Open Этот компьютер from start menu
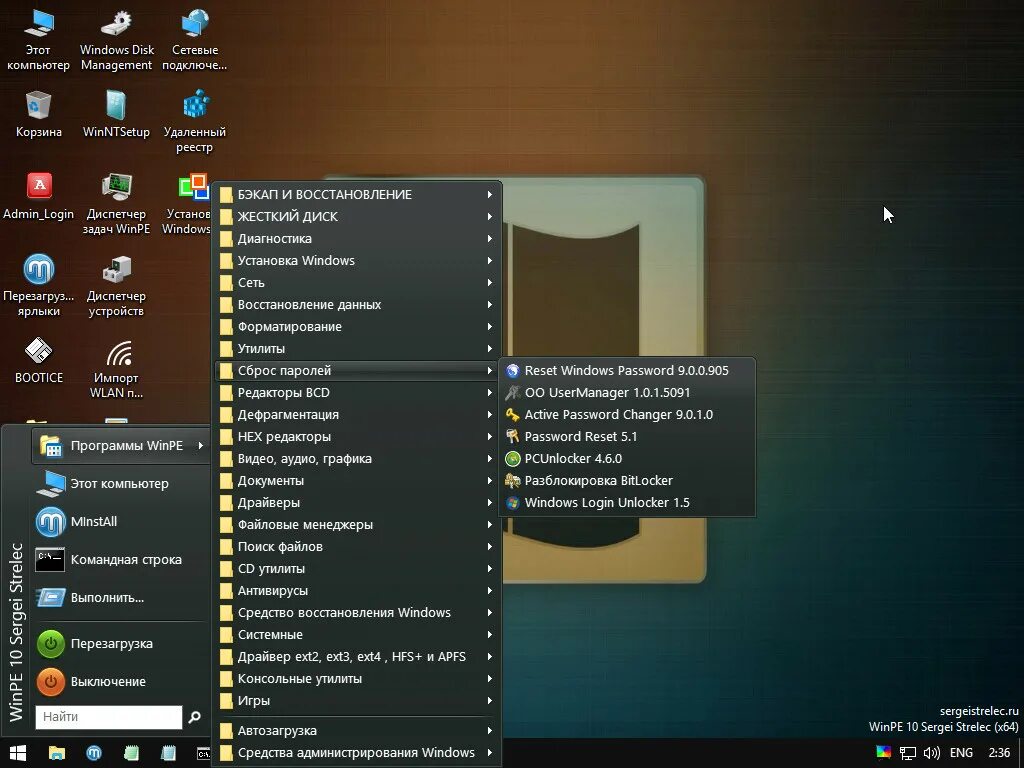This screenshot has width=1024, height=768. 121,483
